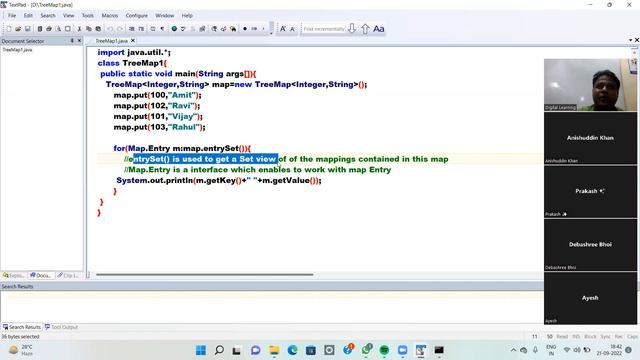Image resolution: width=640 pixels, height=360 pixels.
Task: Open the Help menu
Action: [x=187, y=16]
